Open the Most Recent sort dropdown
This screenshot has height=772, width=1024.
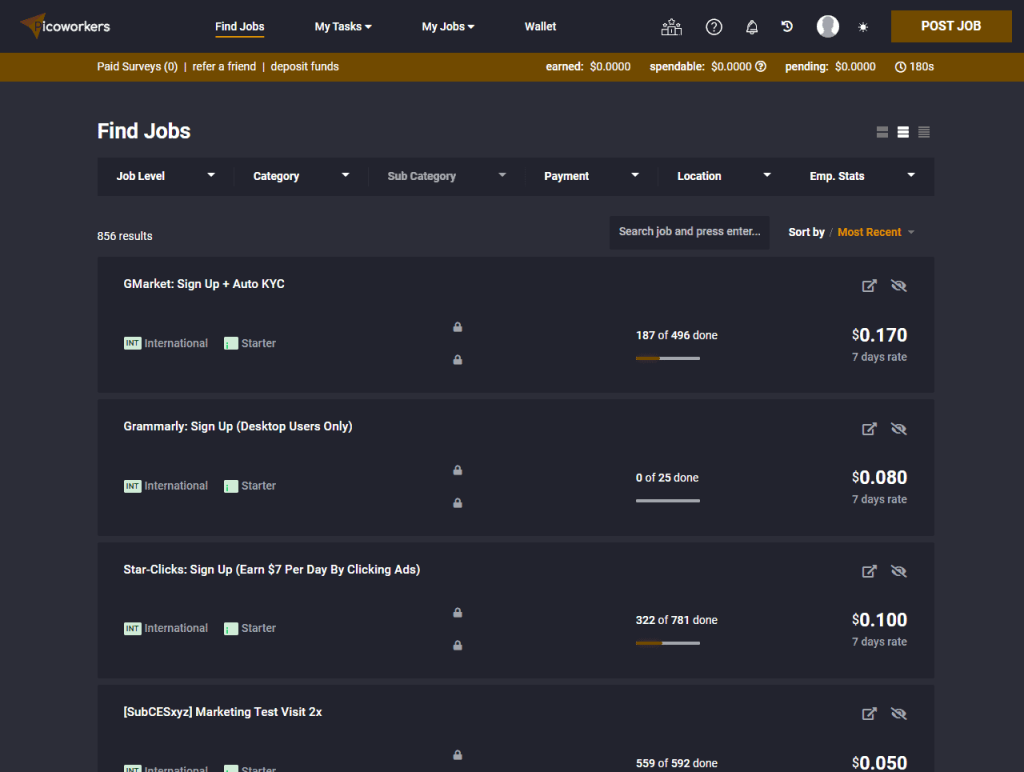876,232
